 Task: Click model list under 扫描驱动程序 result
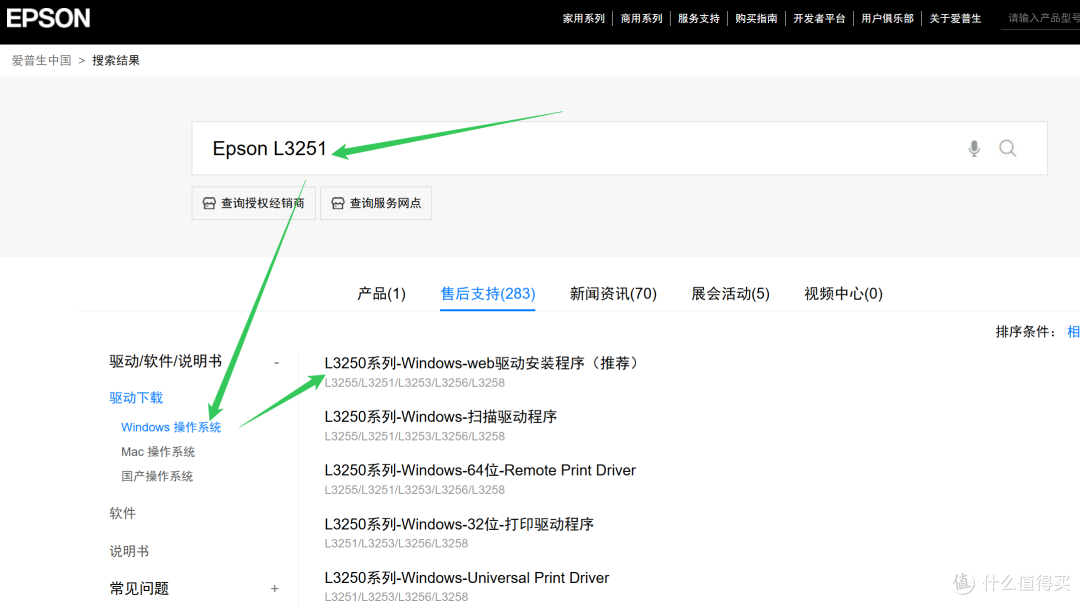click(x=415, y=436)
